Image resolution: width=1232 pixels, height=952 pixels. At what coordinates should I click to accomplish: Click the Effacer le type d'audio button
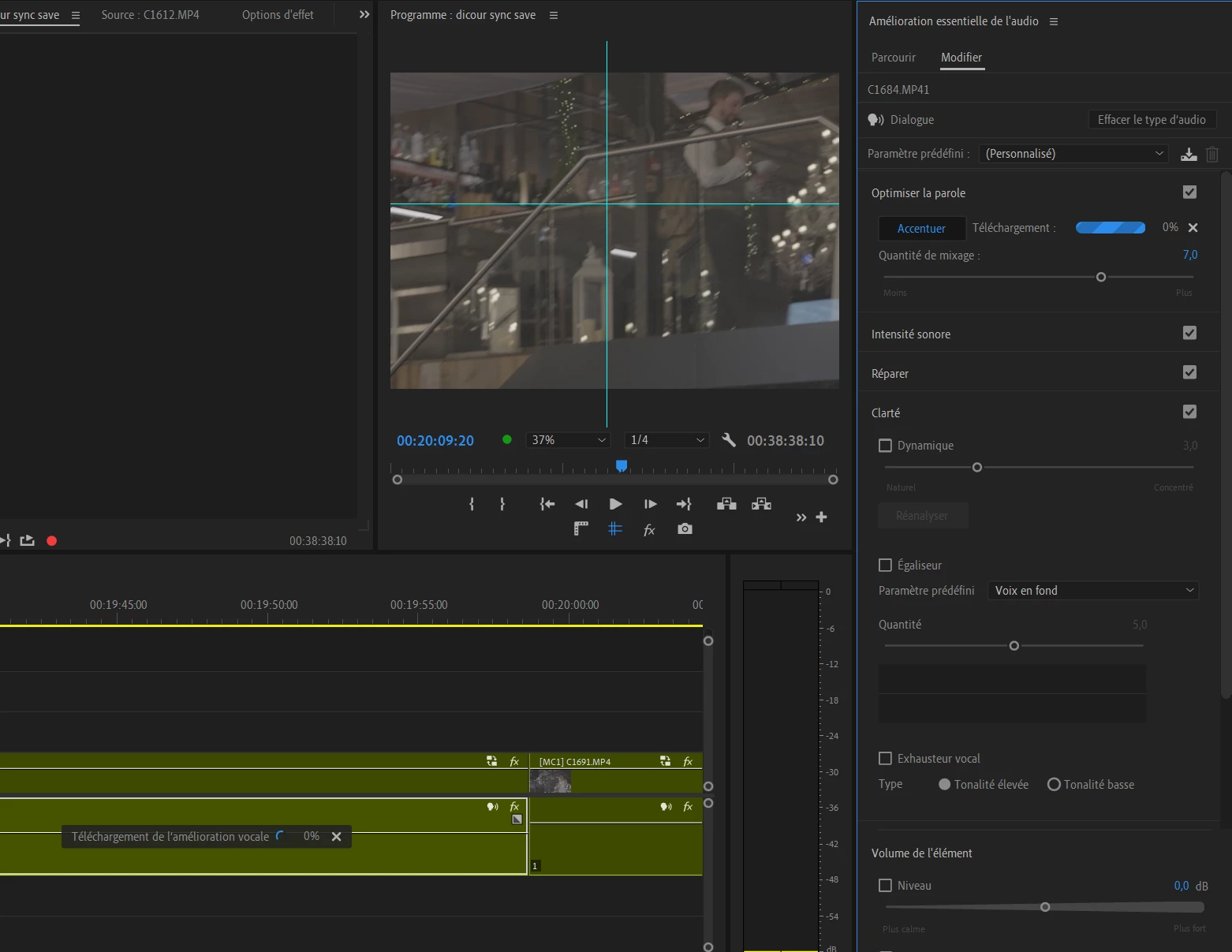click(x=1152, y=120)
